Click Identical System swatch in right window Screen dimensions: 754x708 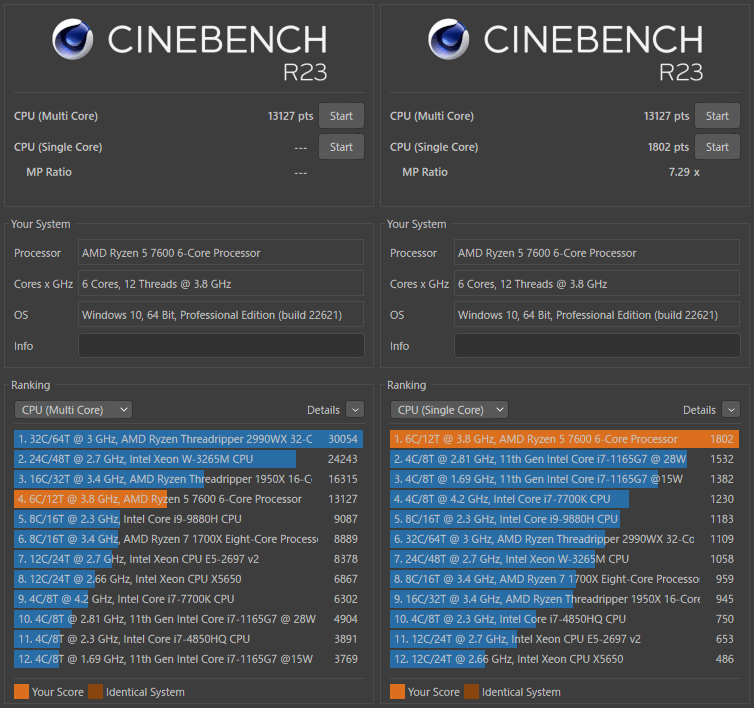pos(471,692)
